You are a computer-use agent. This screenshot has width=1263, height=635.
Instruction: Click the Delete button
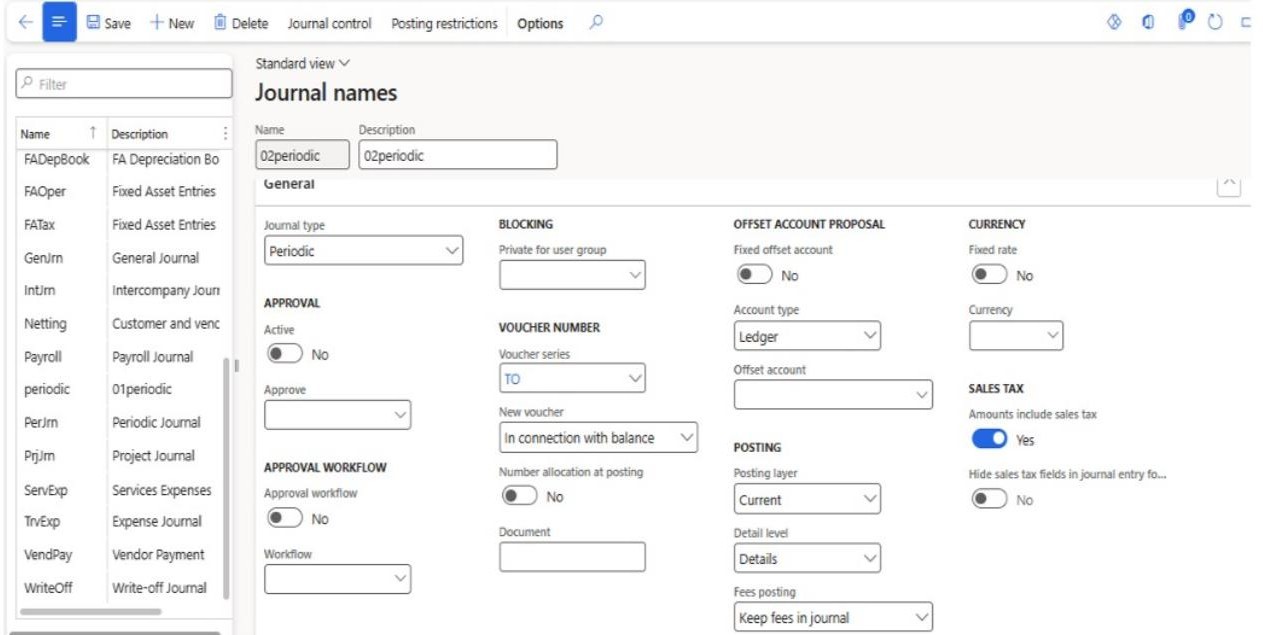coord(241,23)
